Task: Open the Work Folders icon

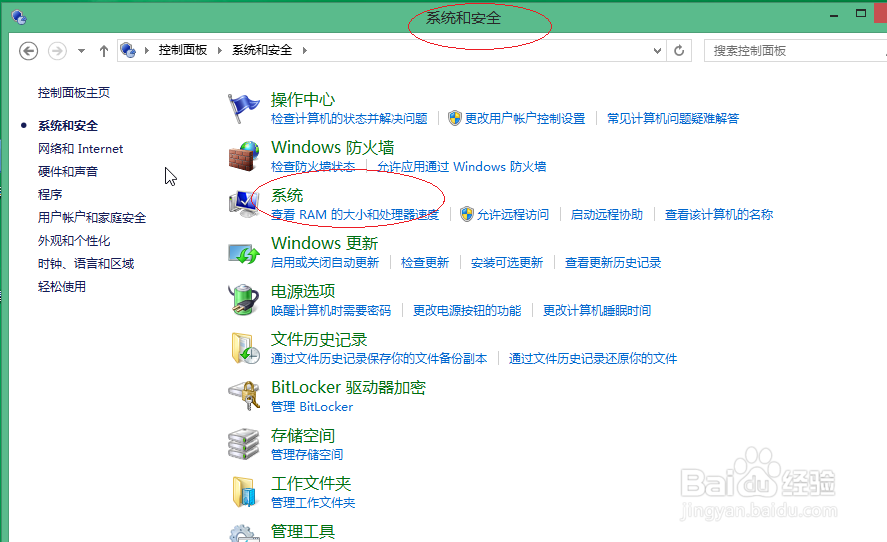Action: pyautogui.click(x=244, y=491)
